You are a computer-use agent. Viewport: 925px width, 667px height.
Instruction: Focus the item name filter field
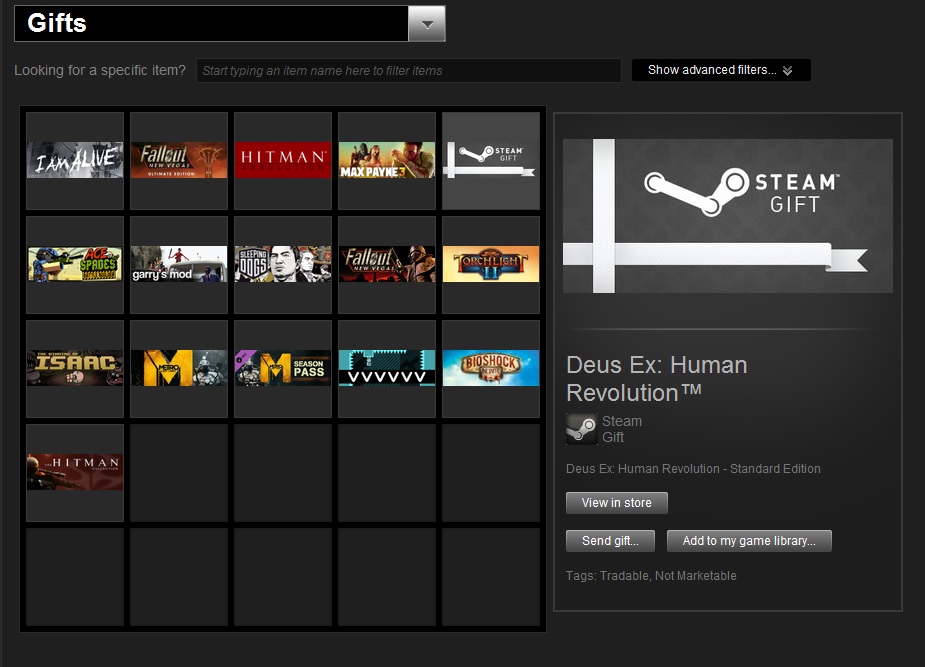(408, 70)
